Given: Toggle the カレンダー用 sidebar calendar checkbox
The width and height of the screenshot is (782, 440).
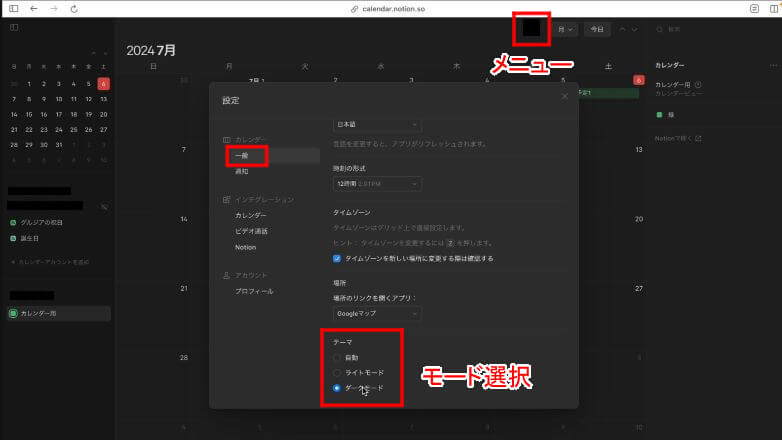Looking at the screenshot, I should [13, 313].
